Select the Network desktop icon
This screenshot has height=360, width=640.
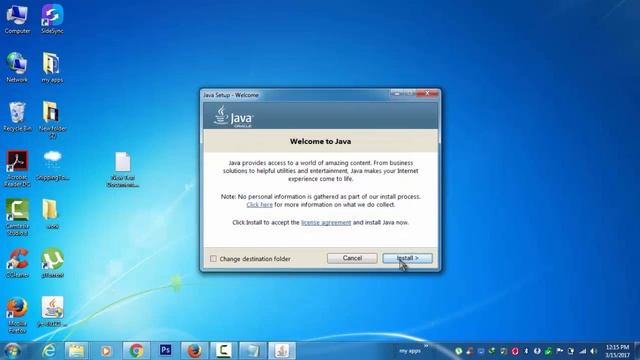[17, 67]
